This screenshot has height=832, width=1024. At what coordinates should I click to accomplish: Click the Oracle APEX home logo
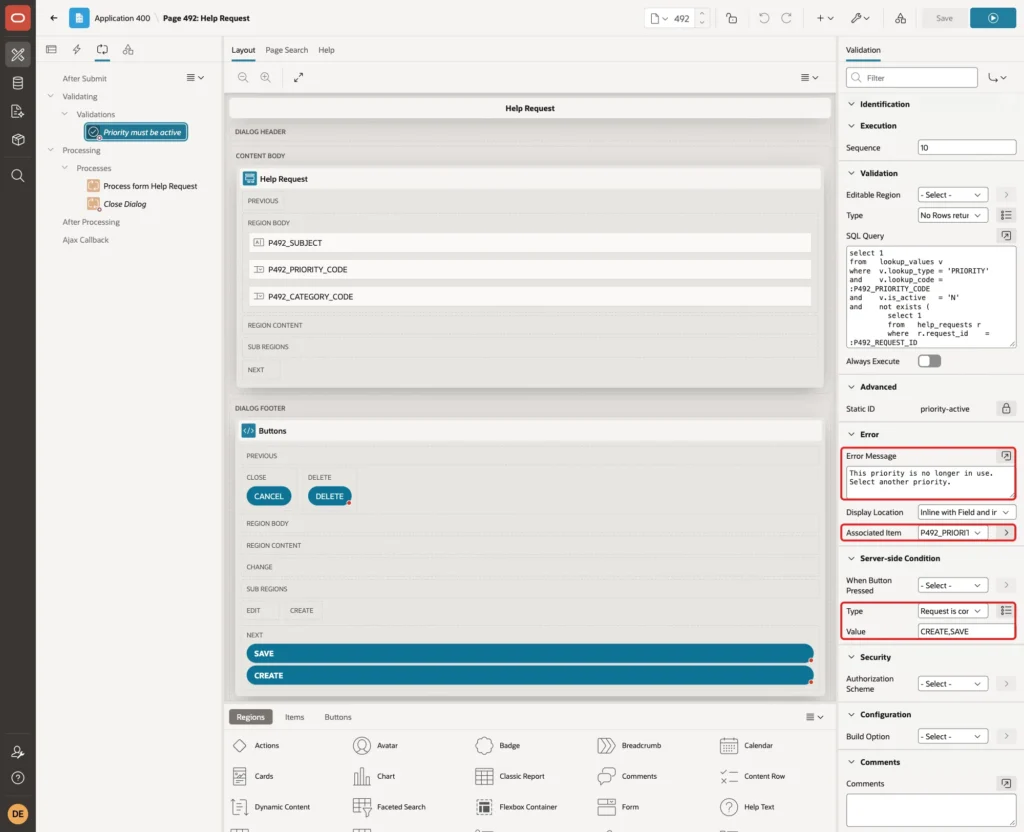18,18
